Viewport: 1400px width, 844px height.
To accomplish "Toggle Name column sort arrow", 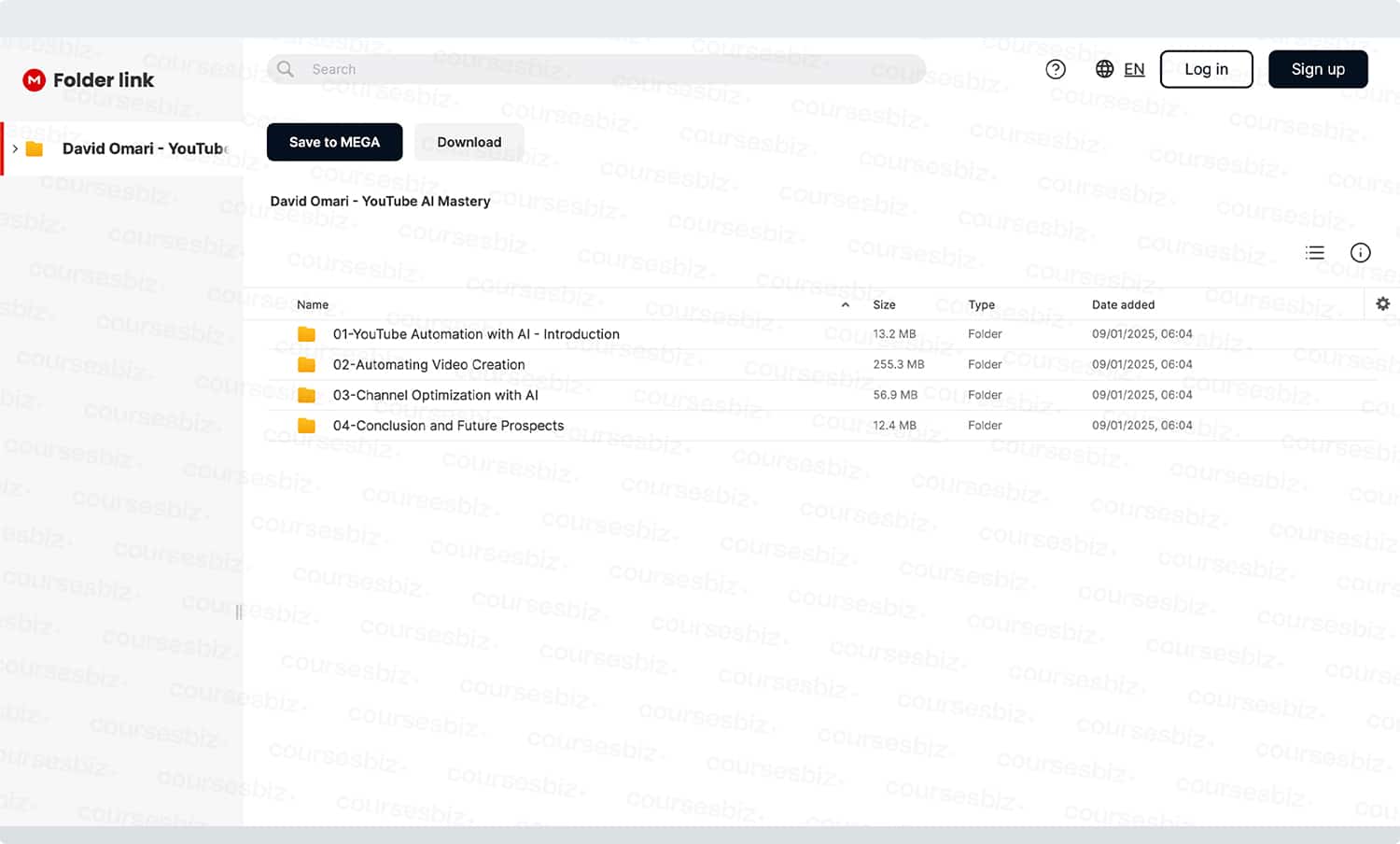I will (846, 304).
